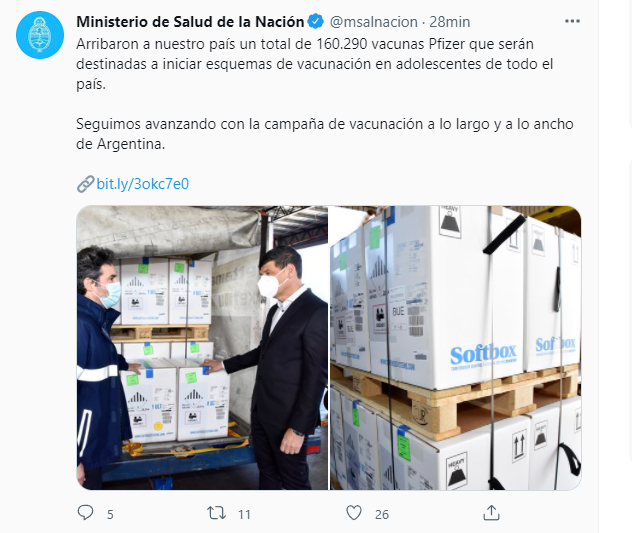632x533 pixels.
Task: Click the tweet text about 160.290 vacunas Pfizer
Action: coord(314,64)
